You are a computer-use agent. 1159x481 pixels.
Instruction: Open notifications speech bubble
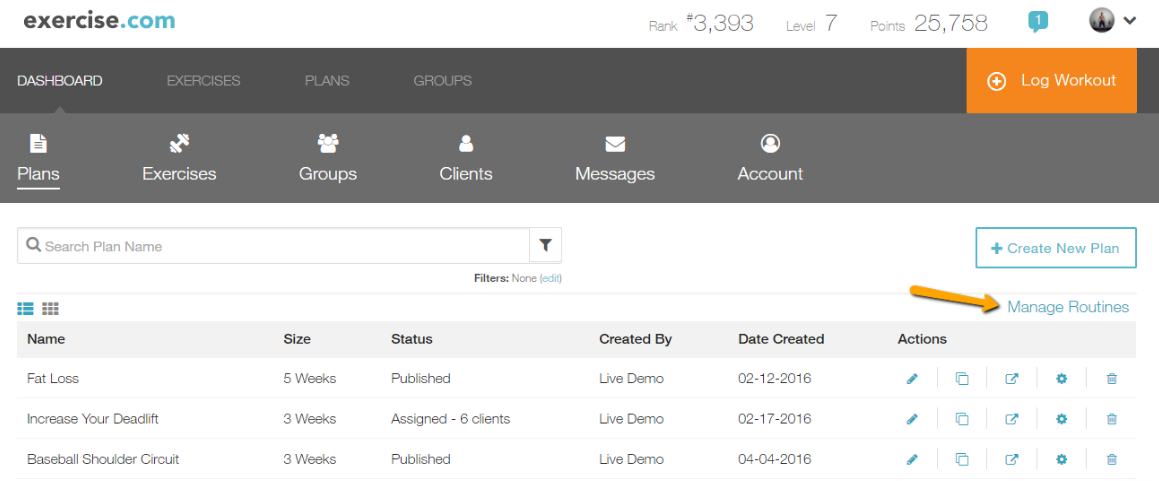point(1038,21)
